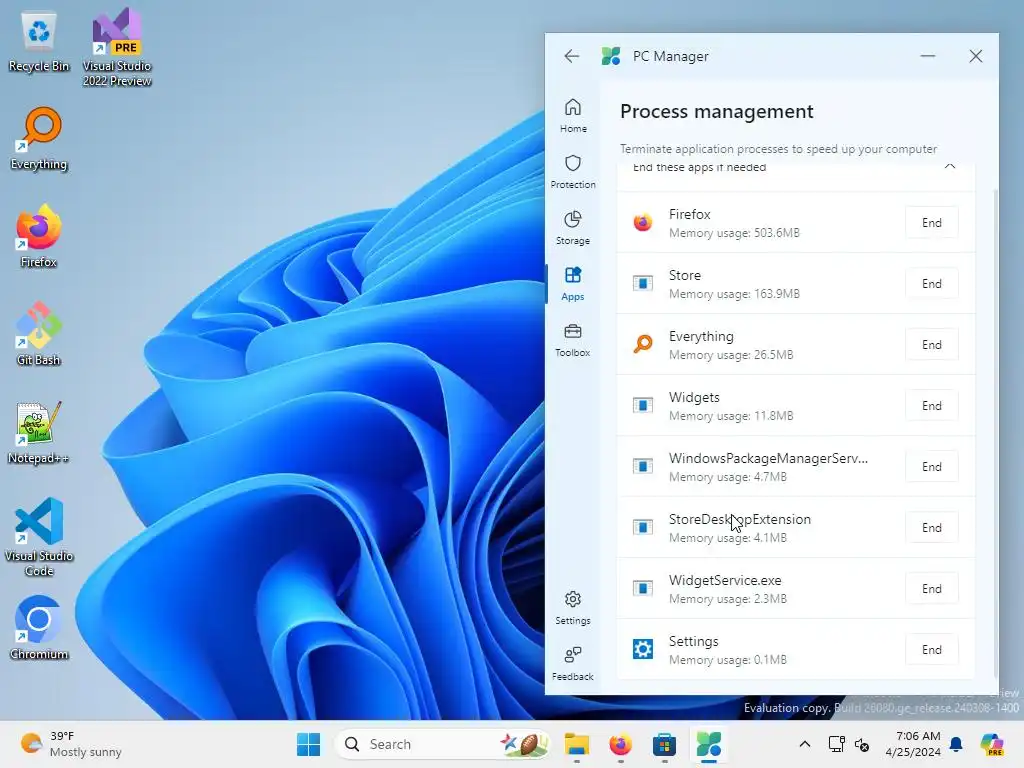Show hidden system tray icons
Screen dimensions: 1024x768
(805, 744)
